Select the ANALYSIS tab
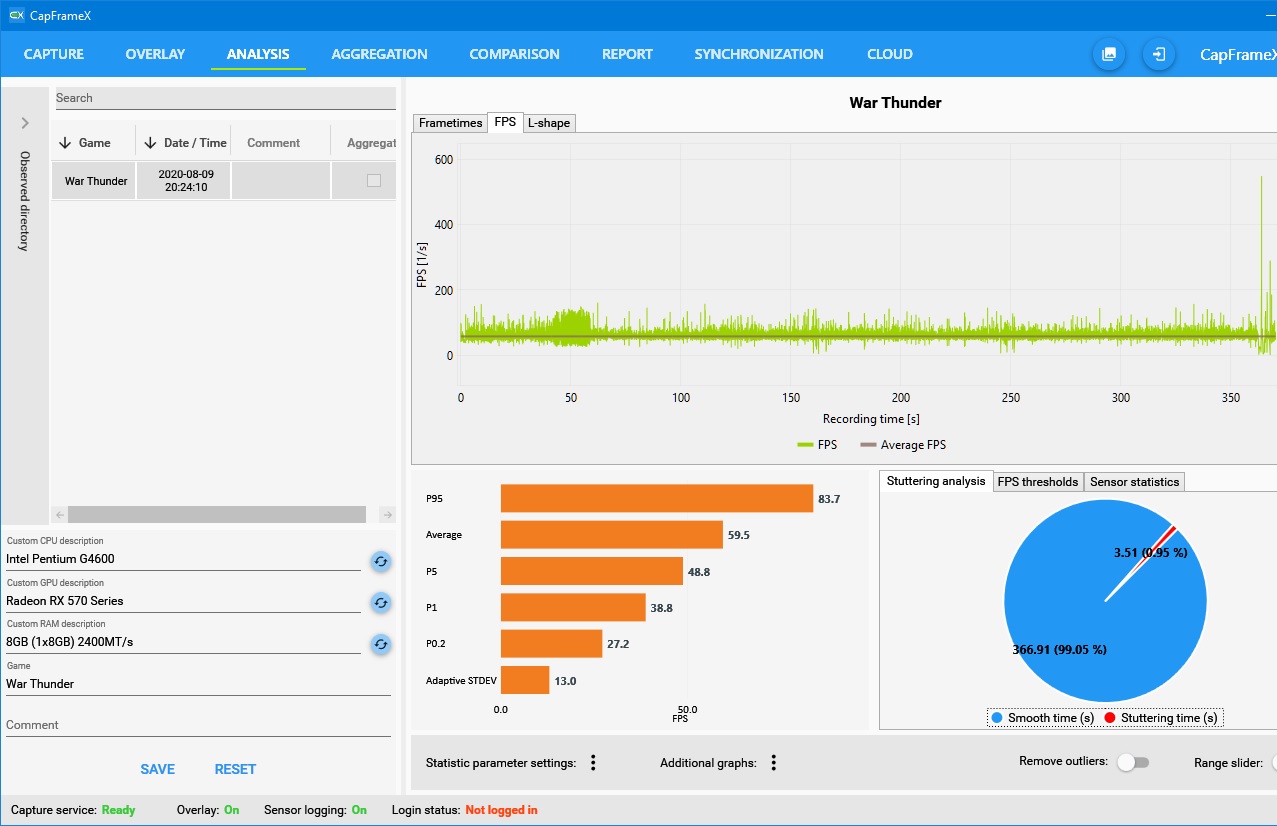This screenshot has height=826, width=1277. coord(258,54)
